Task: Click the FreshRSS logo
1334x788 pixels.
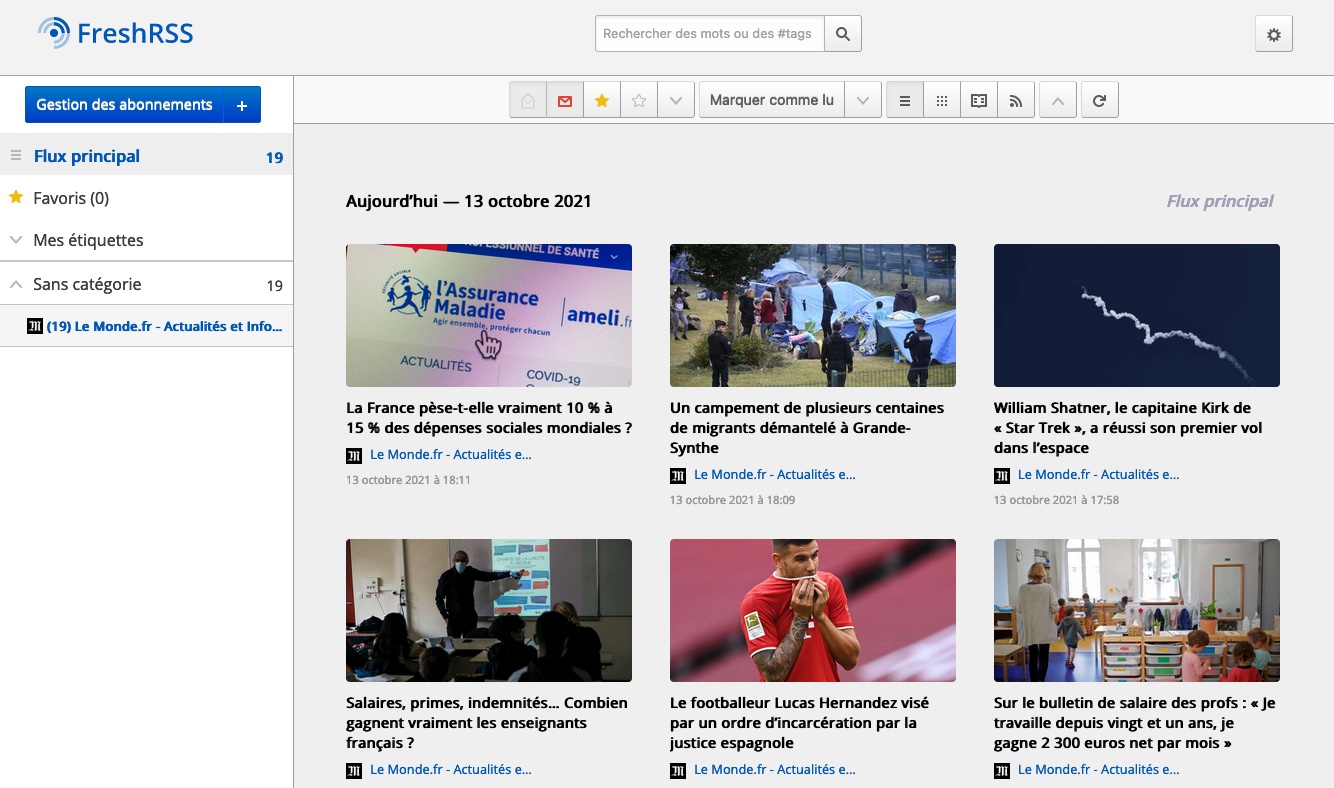Action: (x=116, y=33)
